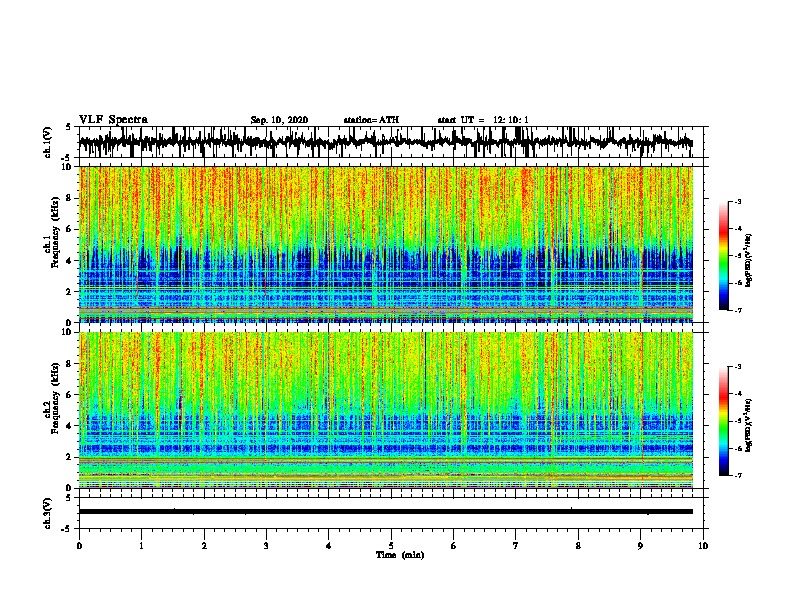The image size is (792, 612).
Task: Click time axis tick label '2'
Action: tap(204, 545)
